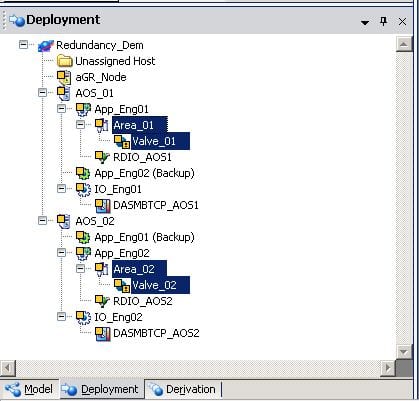The height and width of the screenshot is (401, 419).
Task: Click the vertical scrollbar down arrow
Action: coord(404,352)
